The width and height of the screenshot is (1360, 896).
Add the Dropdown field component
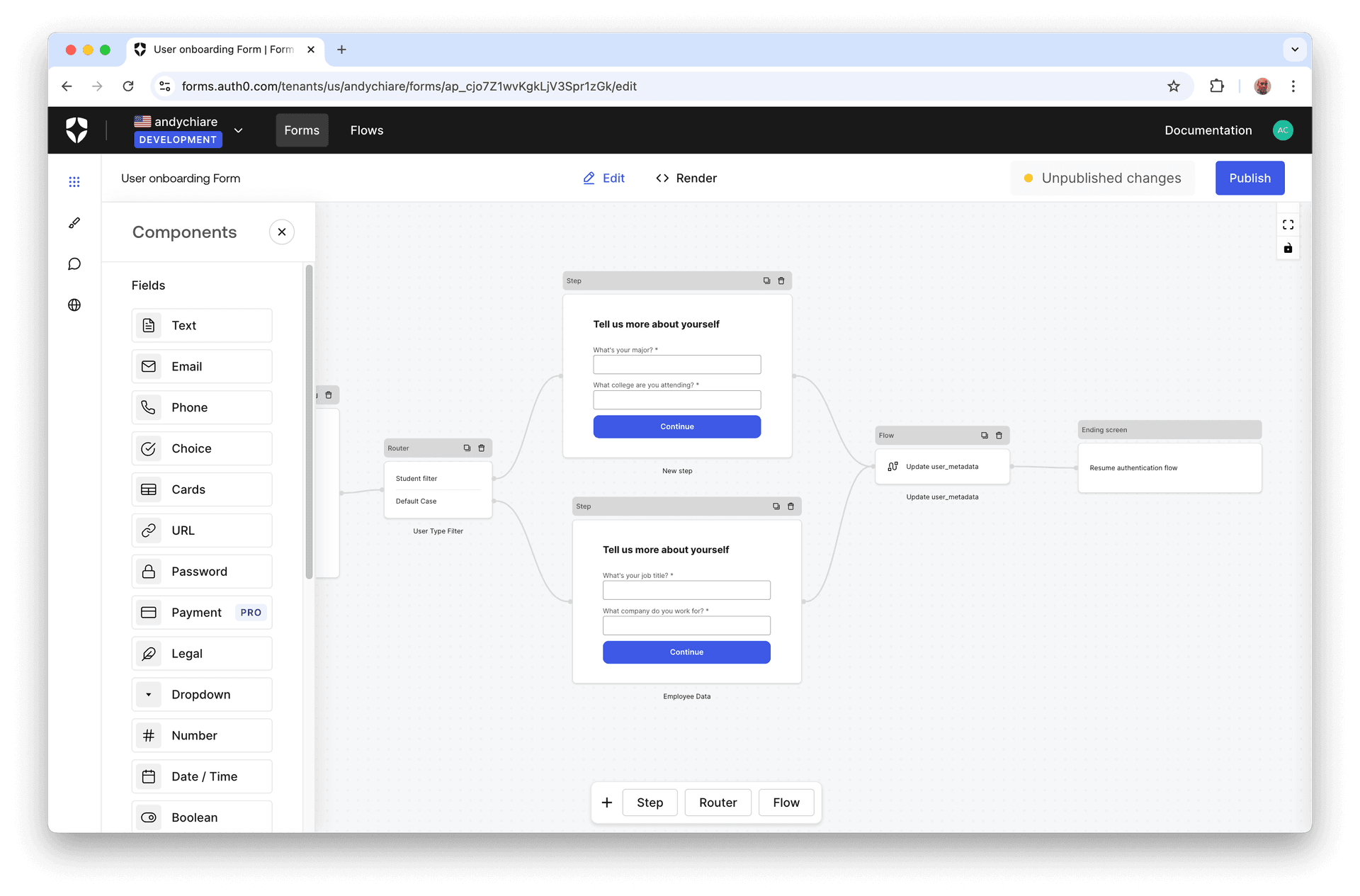pyautogui.click(x=202, y=696)
